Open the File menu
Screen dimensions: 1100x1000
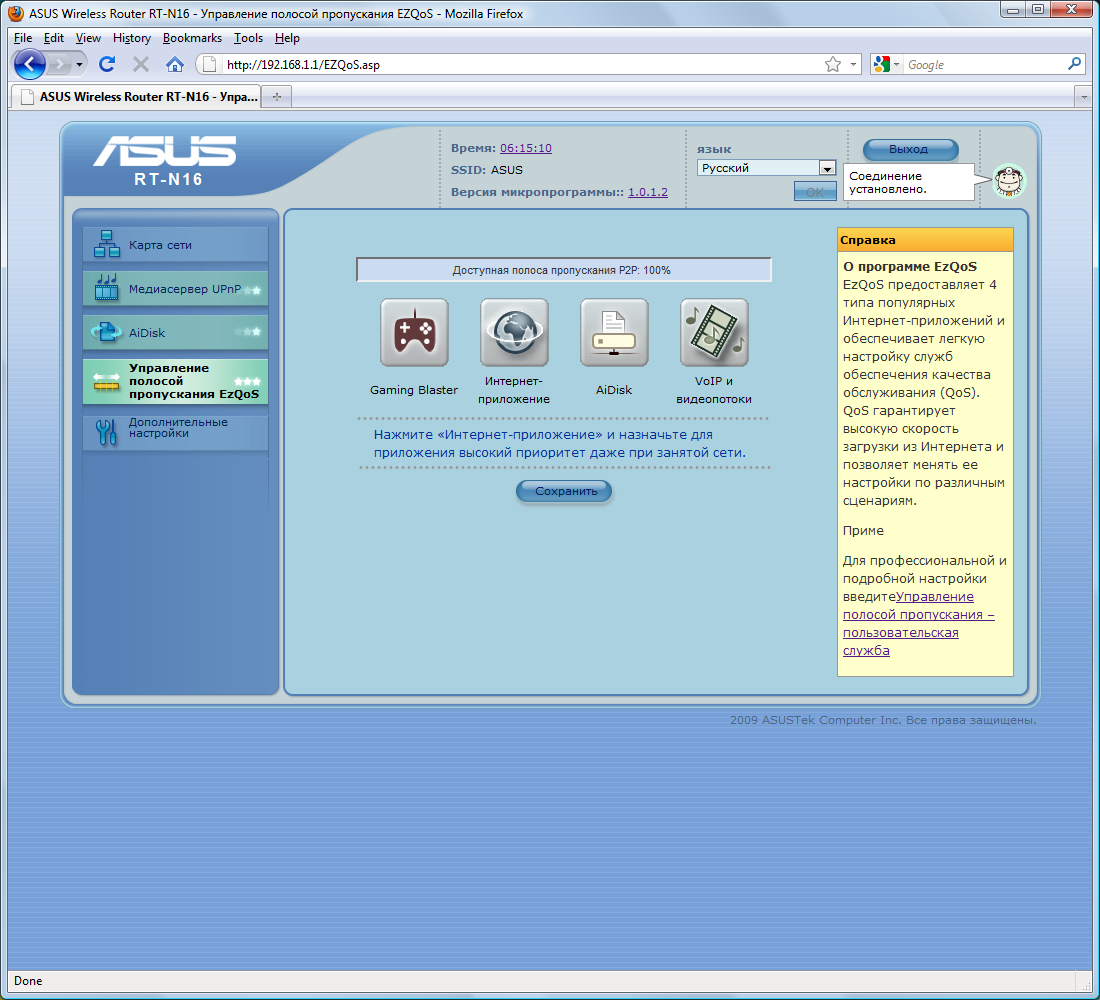(x=22, y=38)
